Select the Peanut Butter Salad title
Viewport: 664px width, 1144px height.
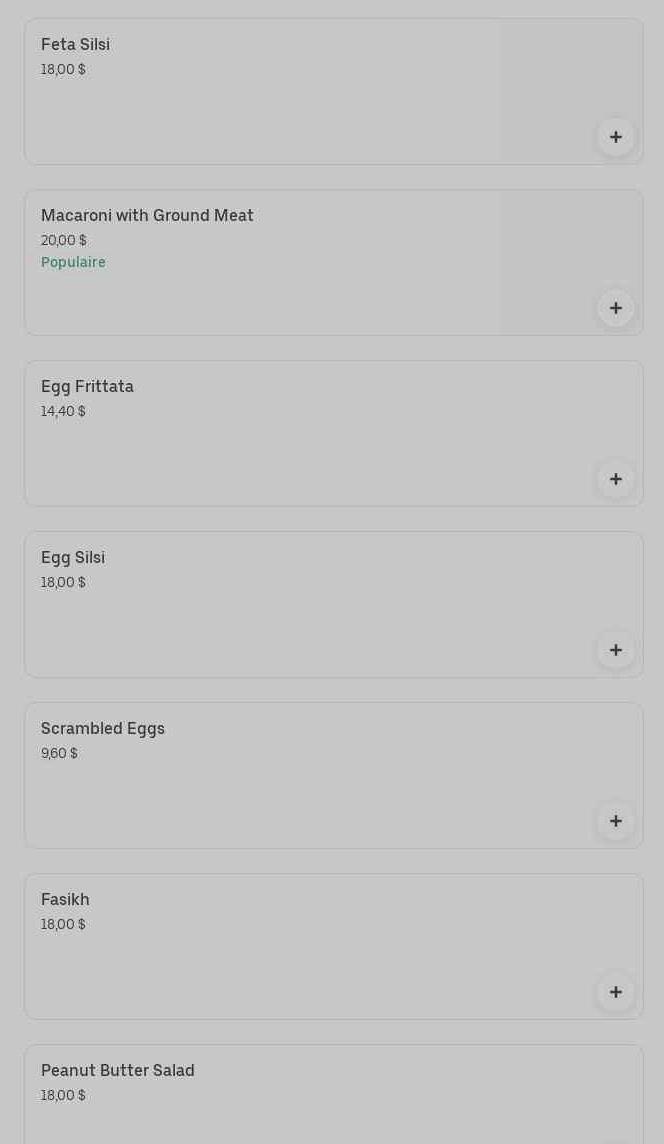(118, 1070)
